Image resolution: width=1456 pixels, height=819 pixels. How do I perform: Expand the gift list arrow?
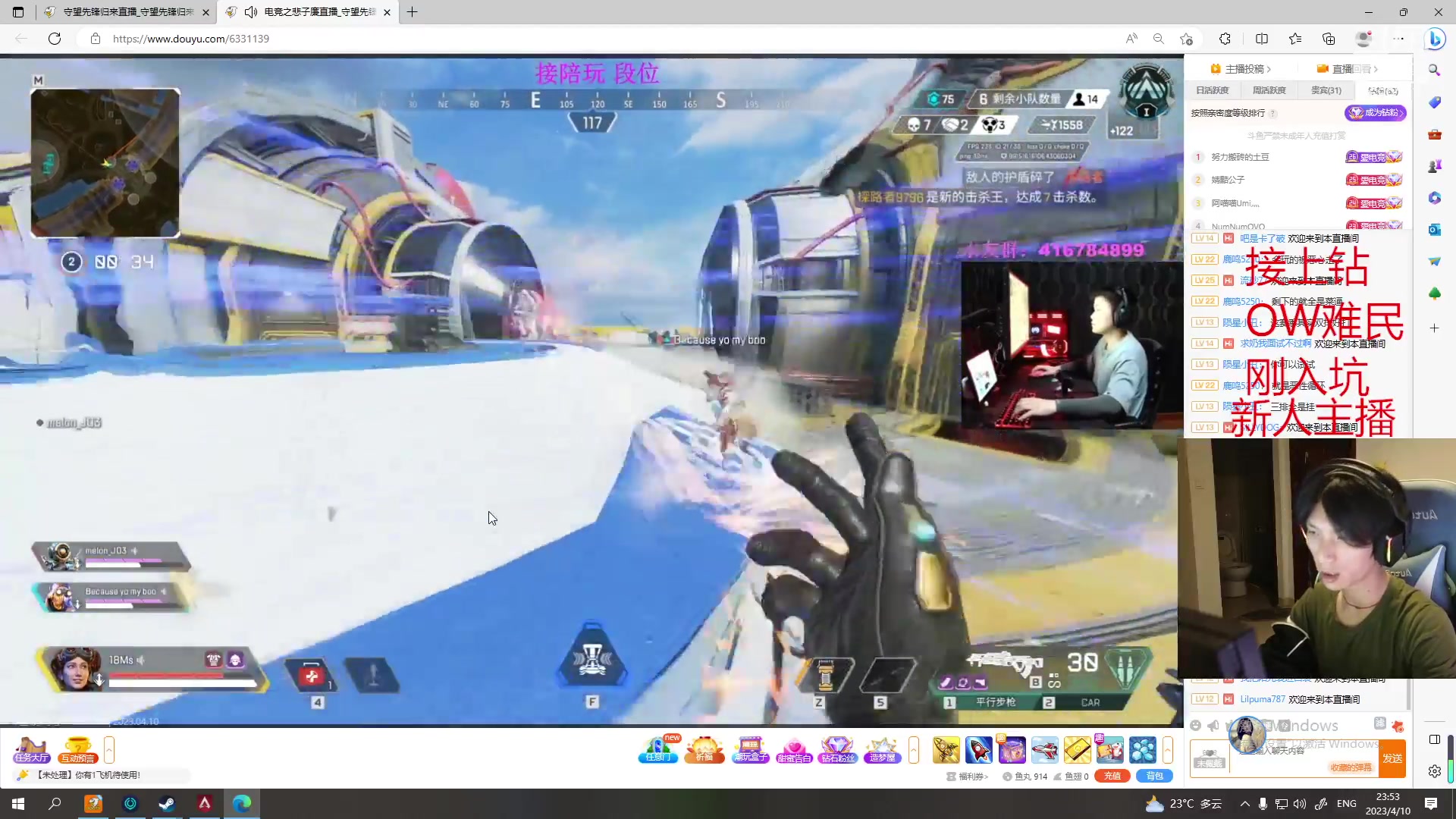pos(1168,749)
